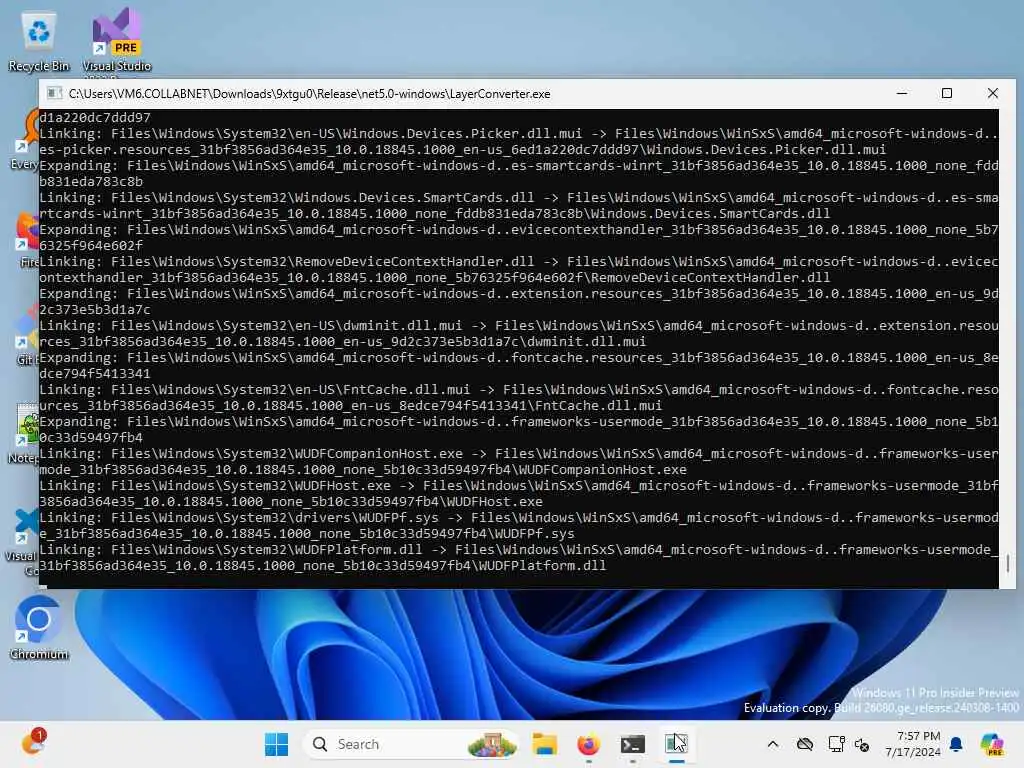Click the line linking RemoveDeviceContextHandler.dll
The image size is (1024, 768).
click(519, 270)
